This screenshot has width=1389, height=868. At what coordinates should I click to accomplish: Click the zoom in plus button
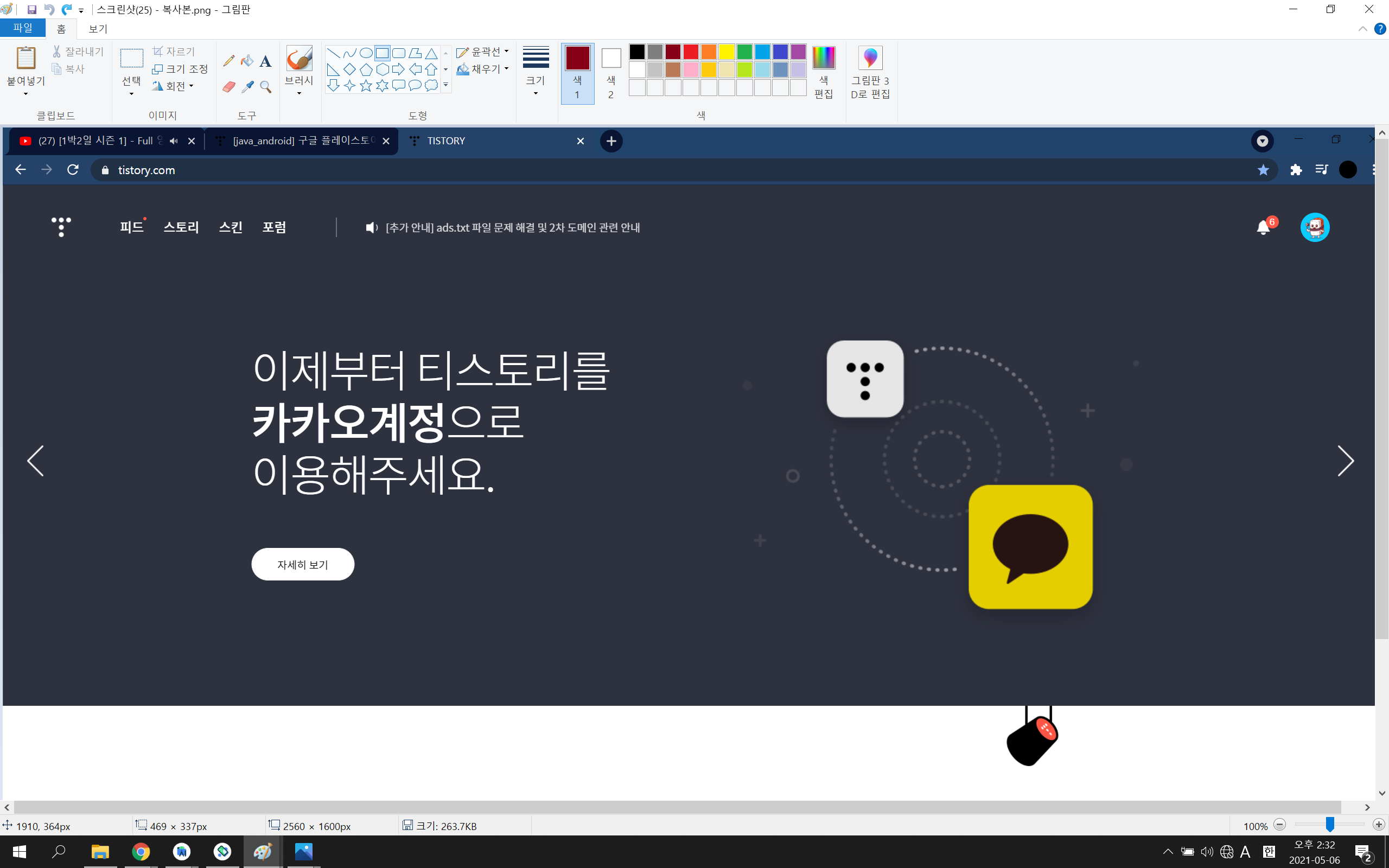click(1379, 825)
